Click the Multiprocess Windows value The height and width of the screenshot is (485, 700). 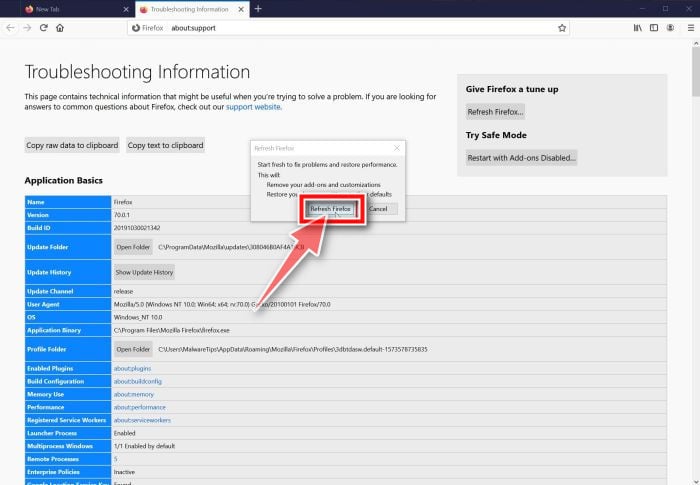(x=144, y=446)
